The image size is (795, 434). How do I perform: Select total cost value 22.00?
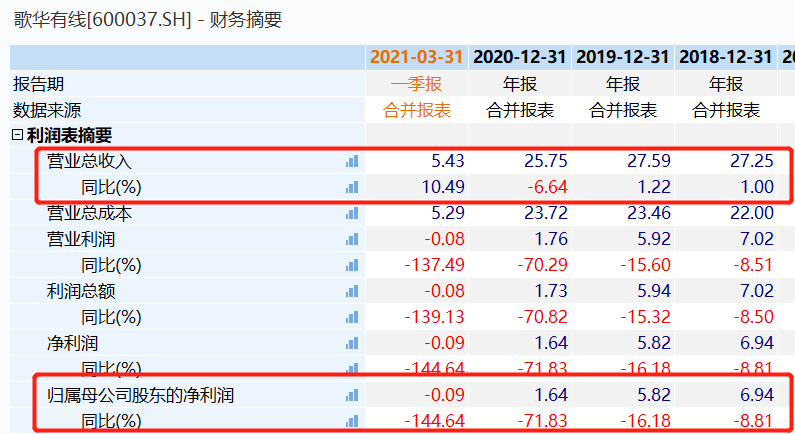point(751,213)
